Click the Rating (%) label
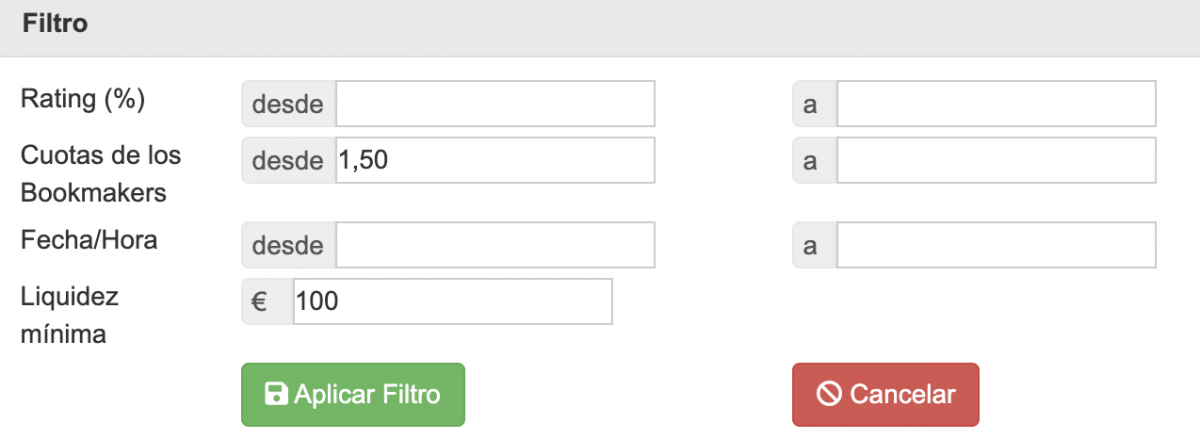Viewport: 1200px width, 439px height. [x=83, y=100]
